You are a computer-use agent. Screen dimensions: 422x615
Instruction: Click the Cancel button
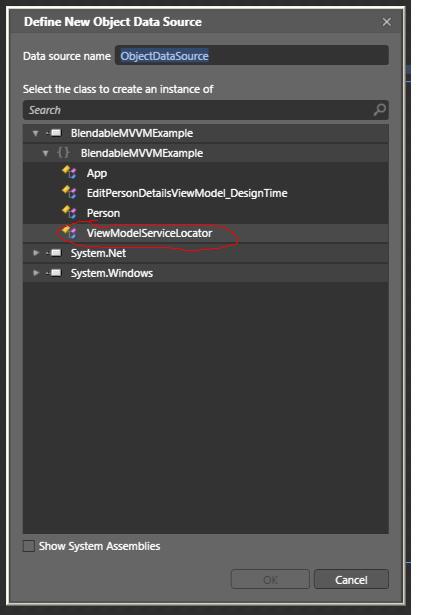click(351, 579)
